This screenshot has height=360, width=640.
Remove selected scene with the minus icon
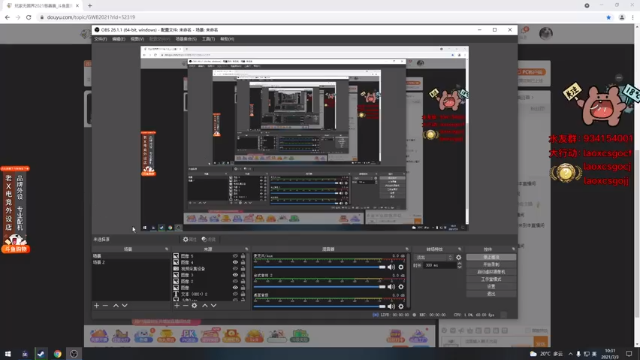click(x=105, y=306)
